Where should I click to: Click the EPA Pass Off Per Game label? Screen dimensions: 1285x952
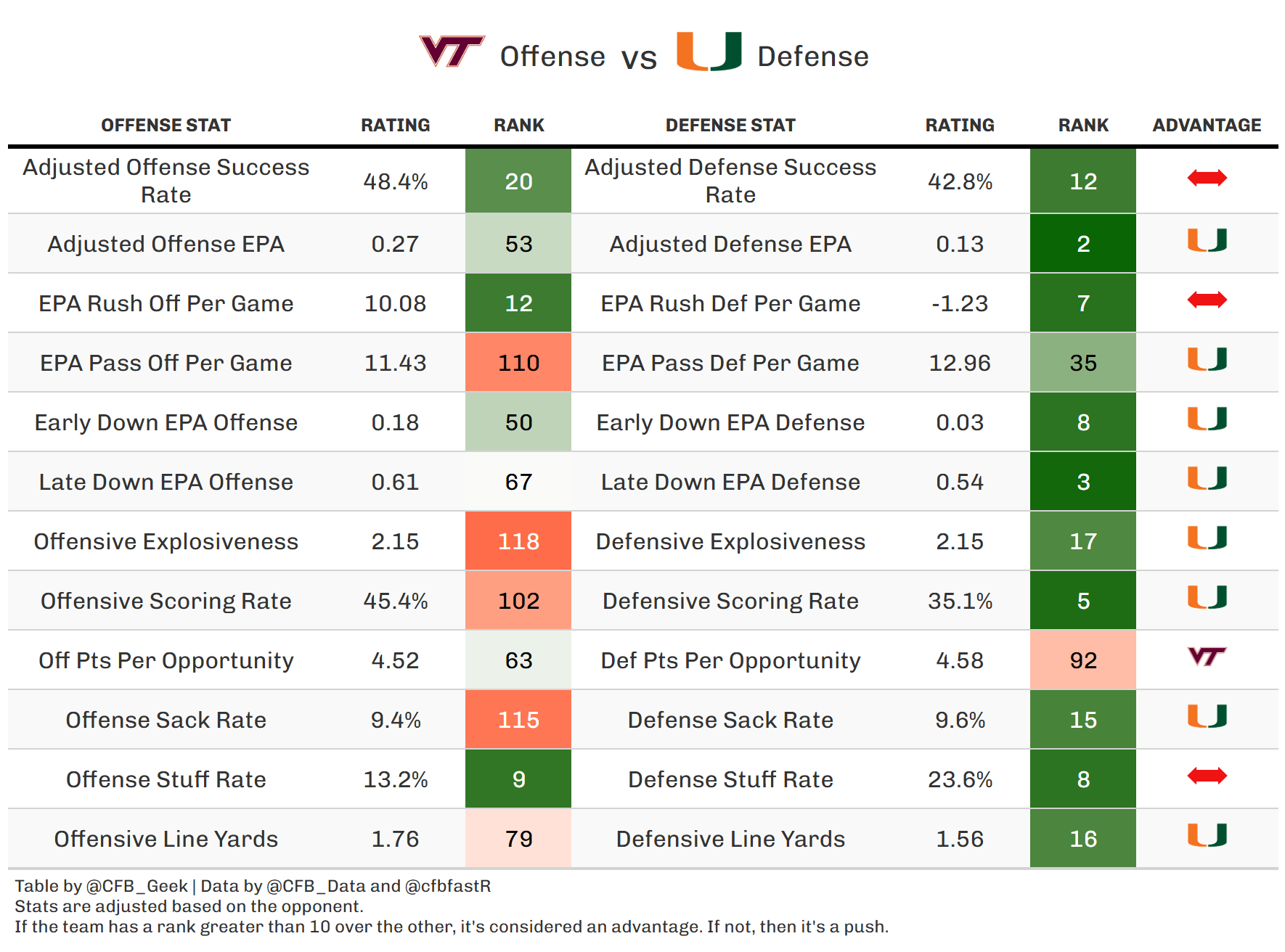pyautogui.click(x=166, y=363)
